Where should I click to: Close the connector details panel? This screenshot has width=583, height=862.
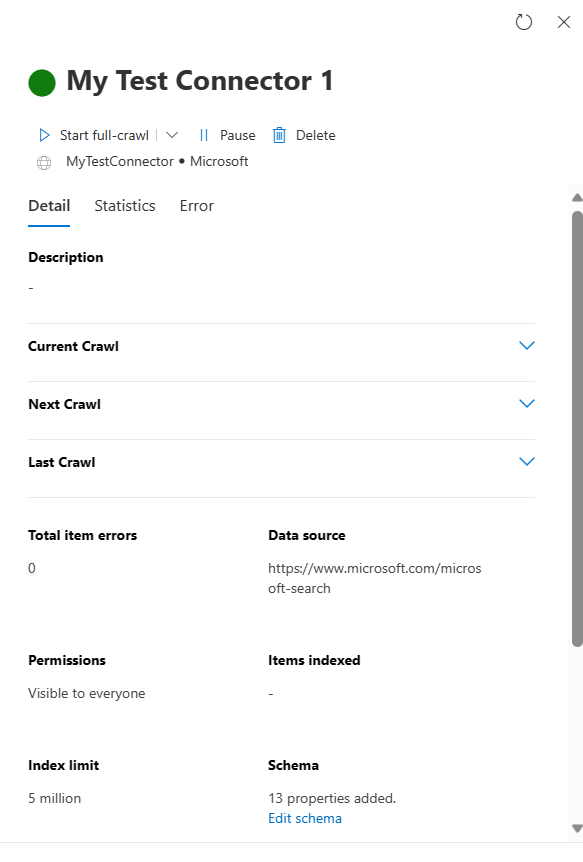point(564,22)
